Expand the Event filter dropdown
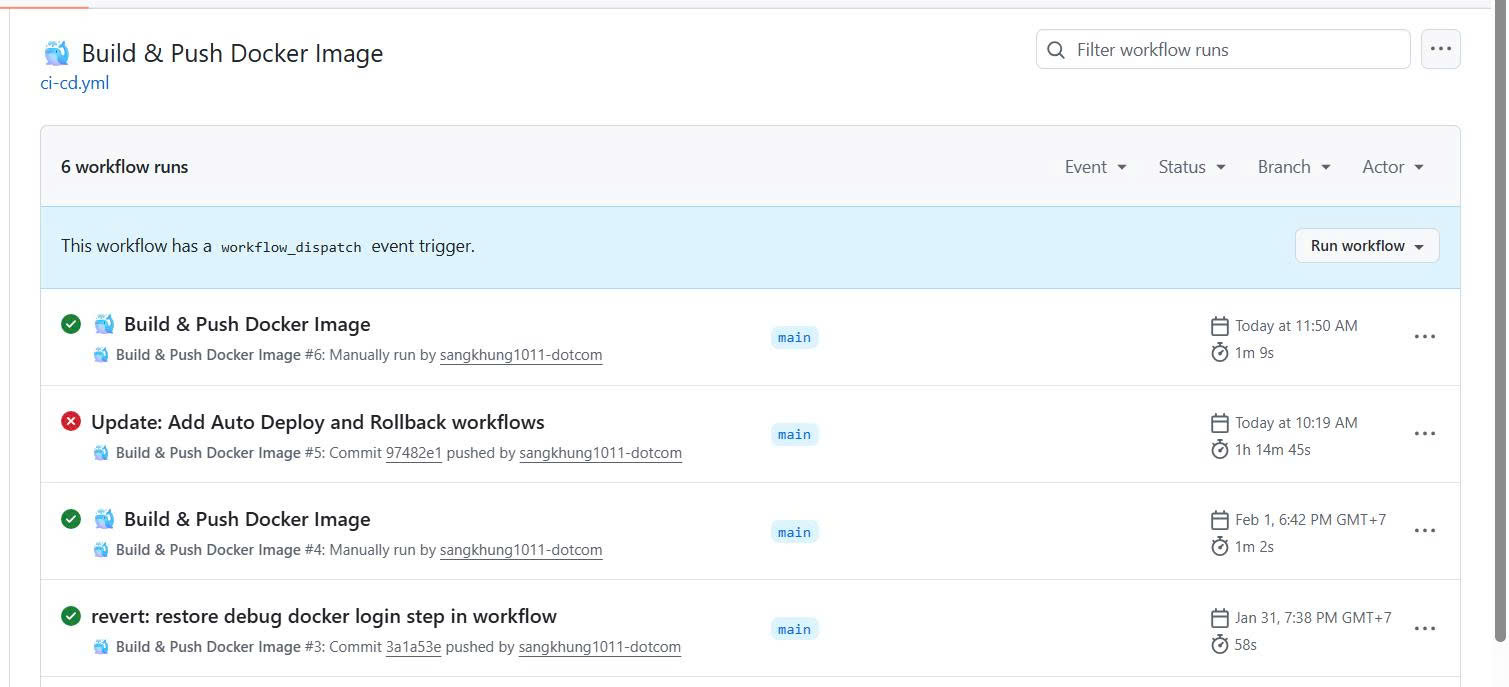Viewport: 1509px width, 687px height. (x=1095, y=167)
